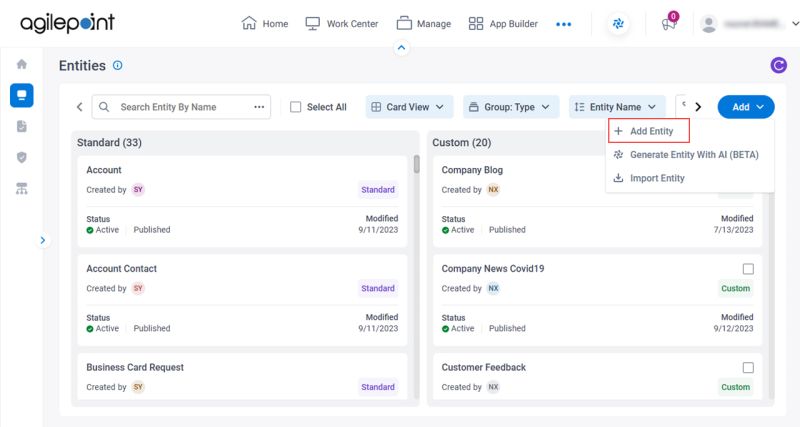
Task: Click modified date 7/13/2023
Action: pos(733,230)
